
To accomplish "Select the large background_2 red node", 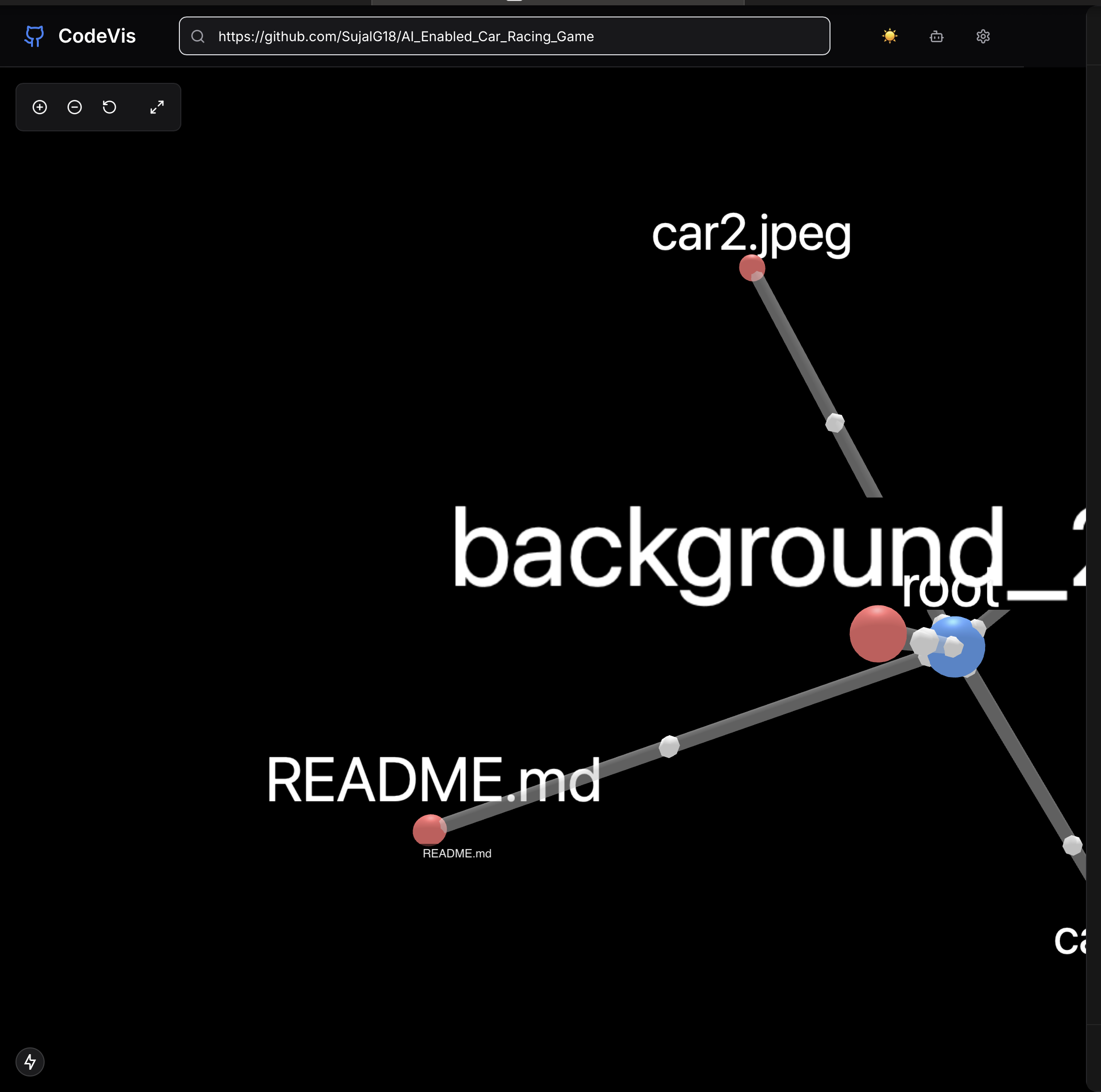I will (x=878, y=633).
